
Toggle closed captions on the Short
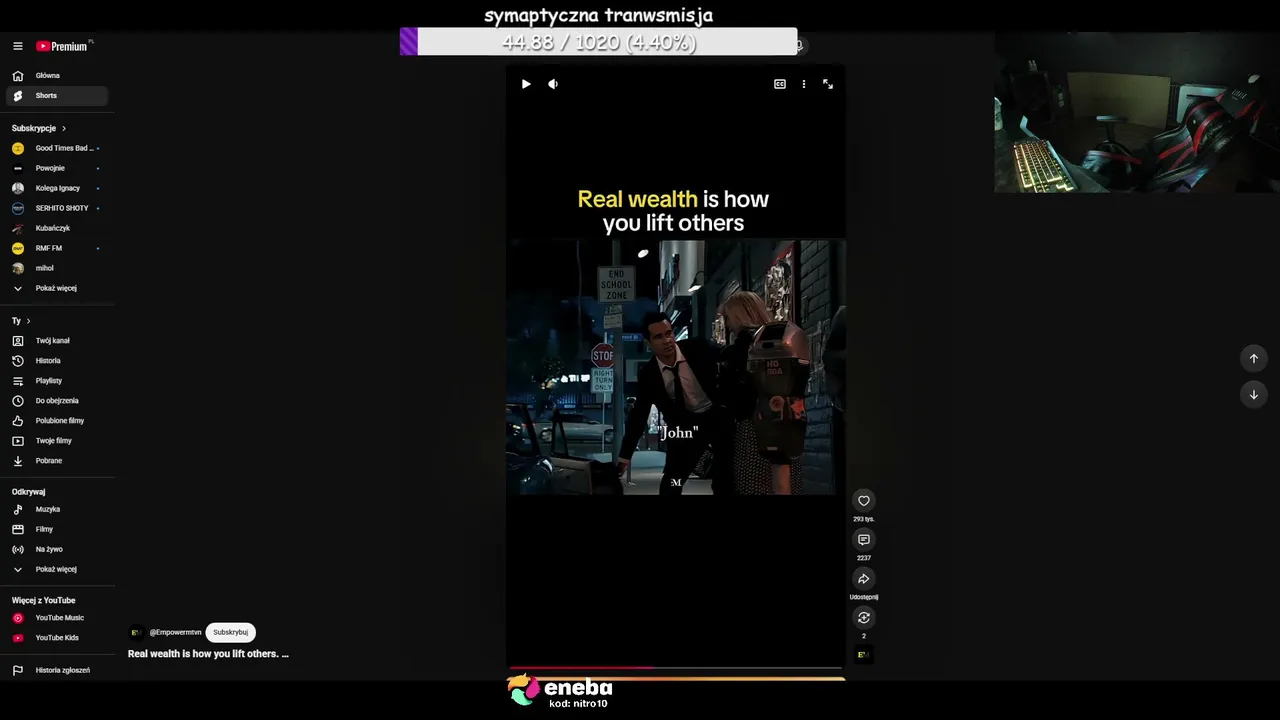(x=780, y=84)
